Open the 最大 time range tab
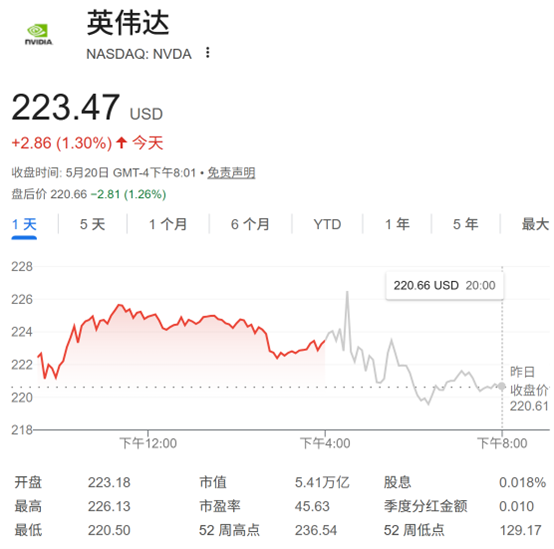This screenshot has width=554, height=549. (x=535, y=224)
